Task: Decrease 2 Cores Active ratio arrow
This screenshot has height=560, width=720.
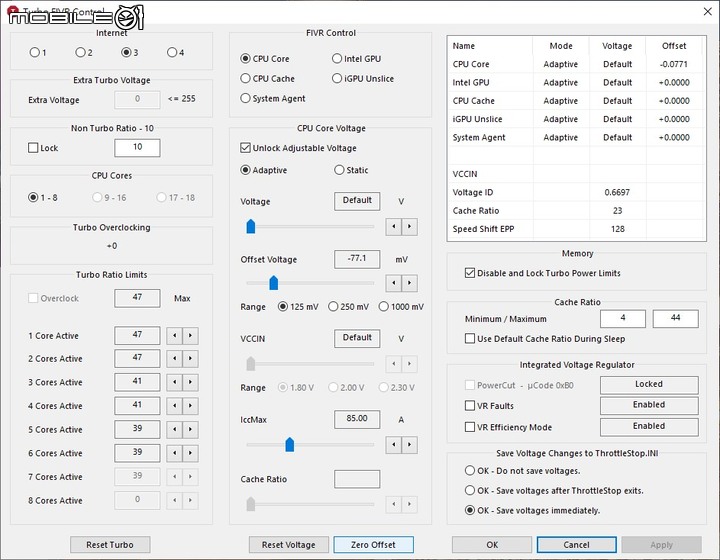Action: (174, 358)
